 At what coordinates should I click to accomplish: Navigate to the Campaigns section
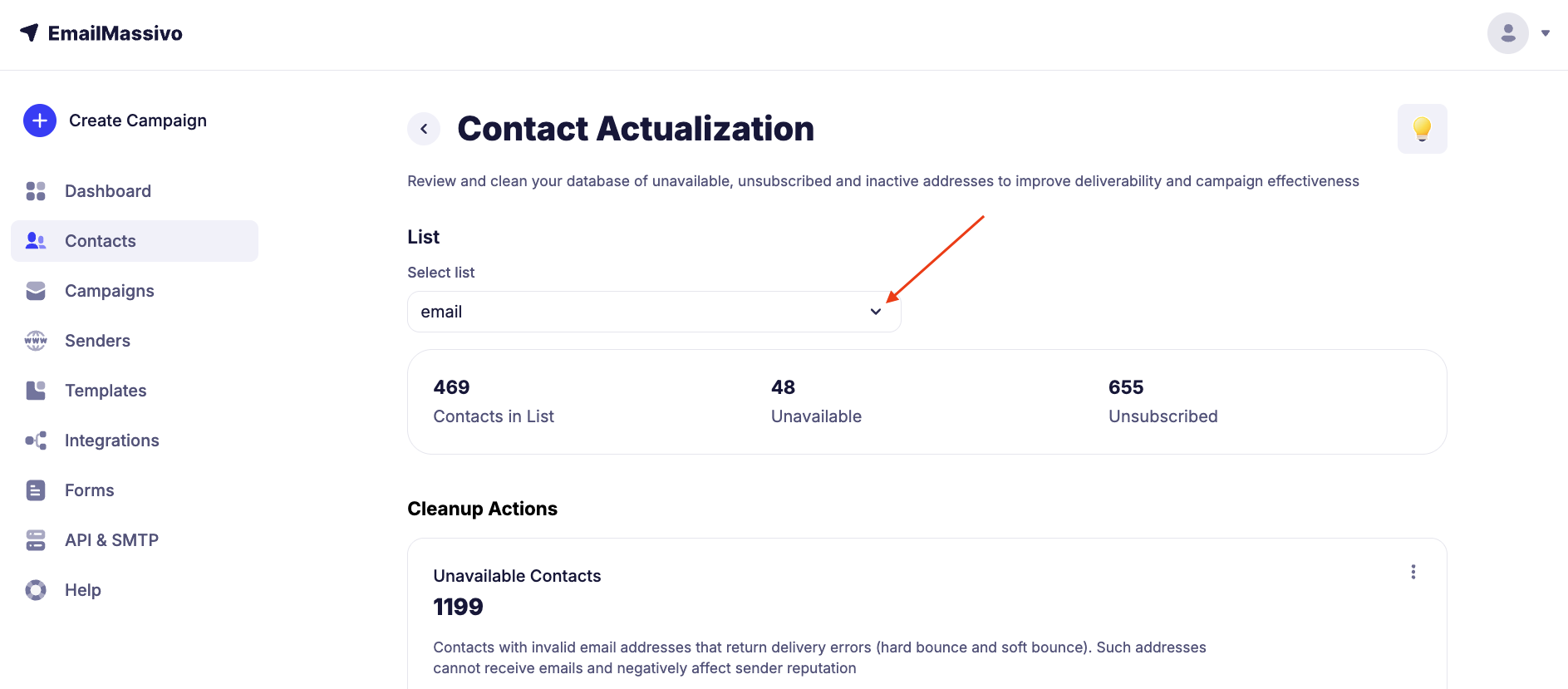[110, 291]
